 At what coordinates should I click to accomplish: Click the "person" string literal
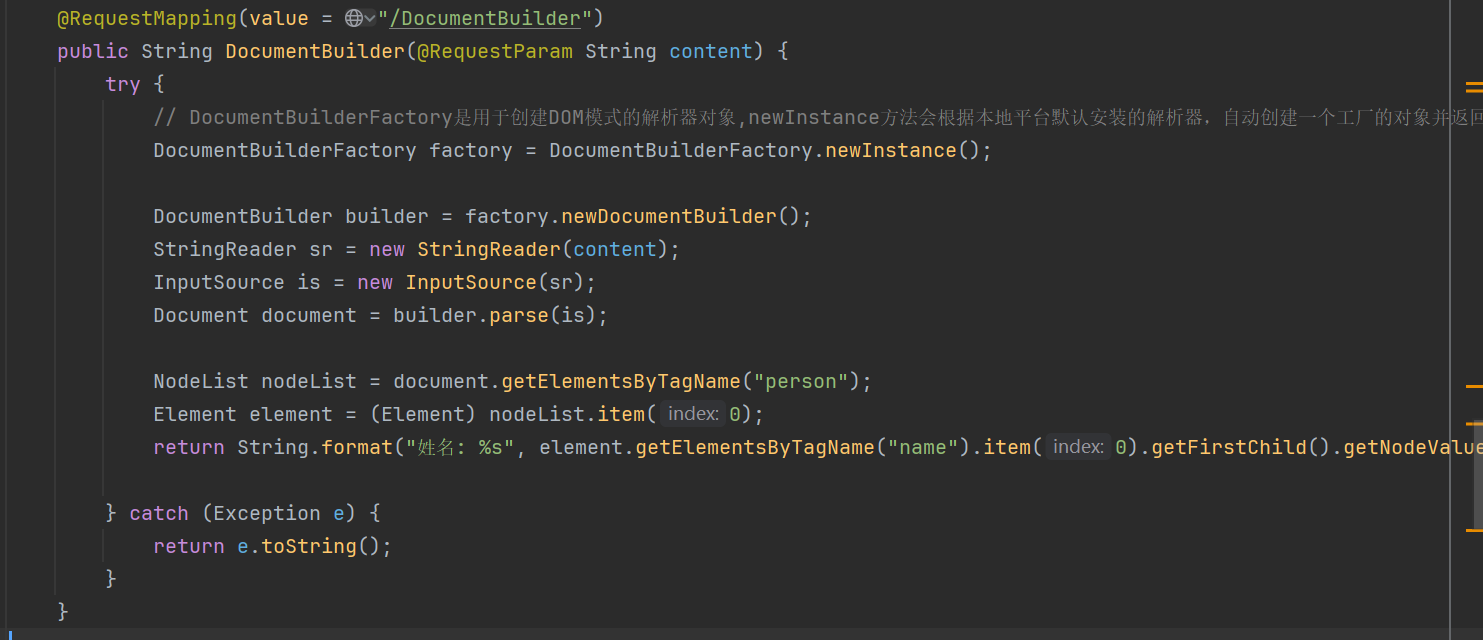[801, 381]
